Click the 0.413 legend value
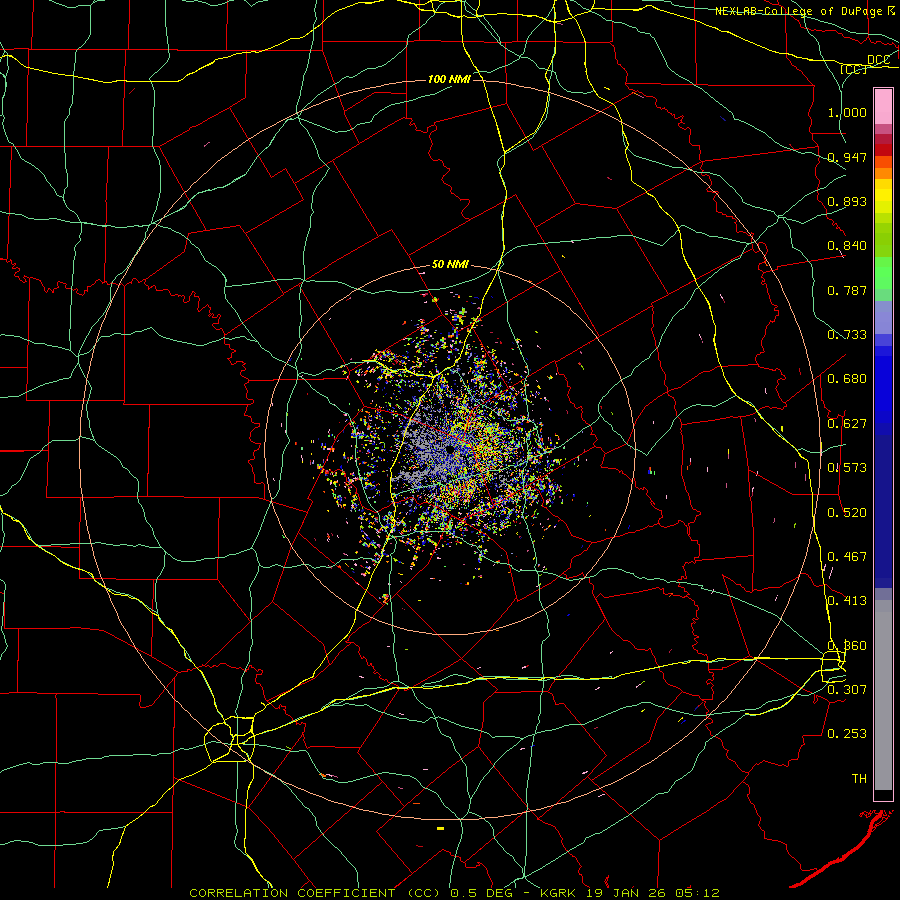Screen dimensions: 900x900 pos(847,601)
